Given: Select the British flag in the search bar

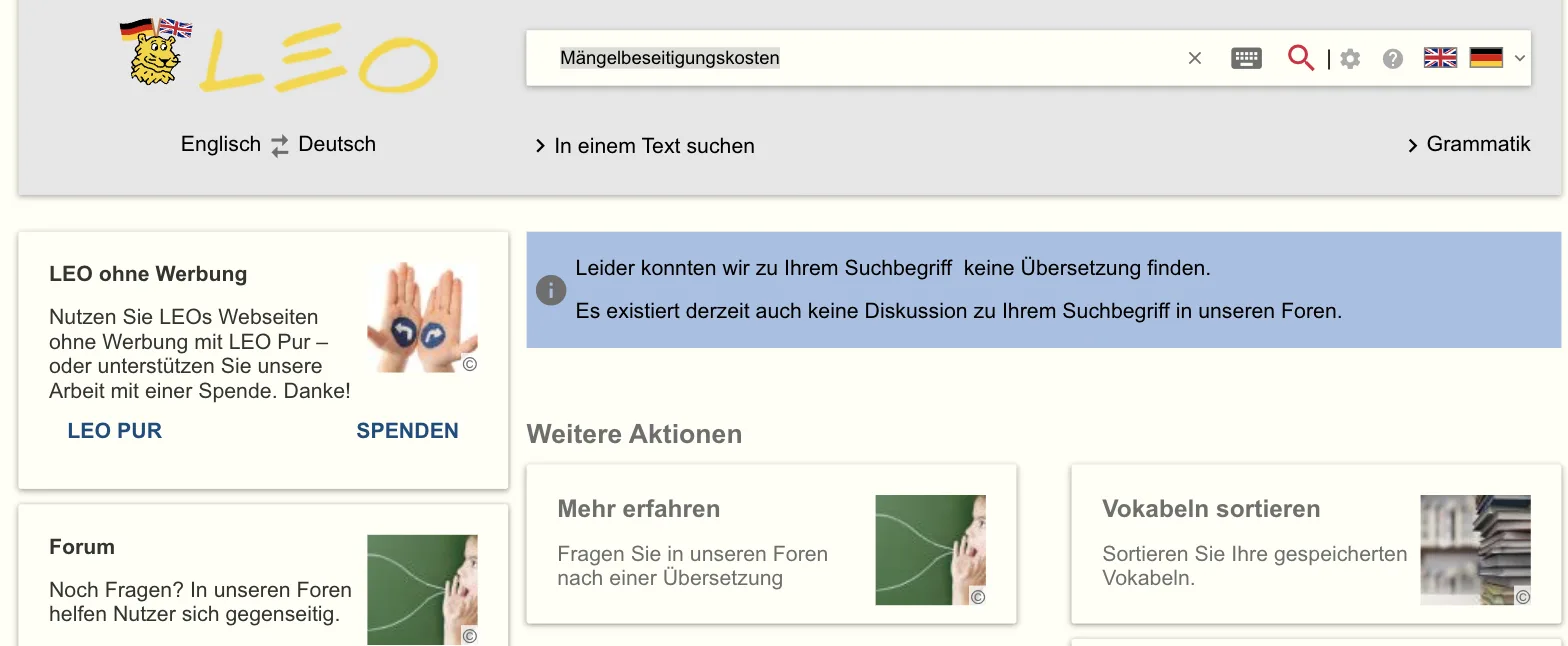Looking at the screenshot, I should pyautogui.click(x=1440, y=58).
